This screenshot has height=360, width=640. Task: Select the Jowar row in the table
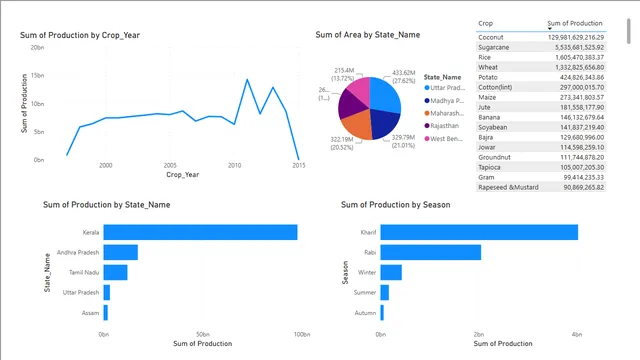(x=541, y=147)
